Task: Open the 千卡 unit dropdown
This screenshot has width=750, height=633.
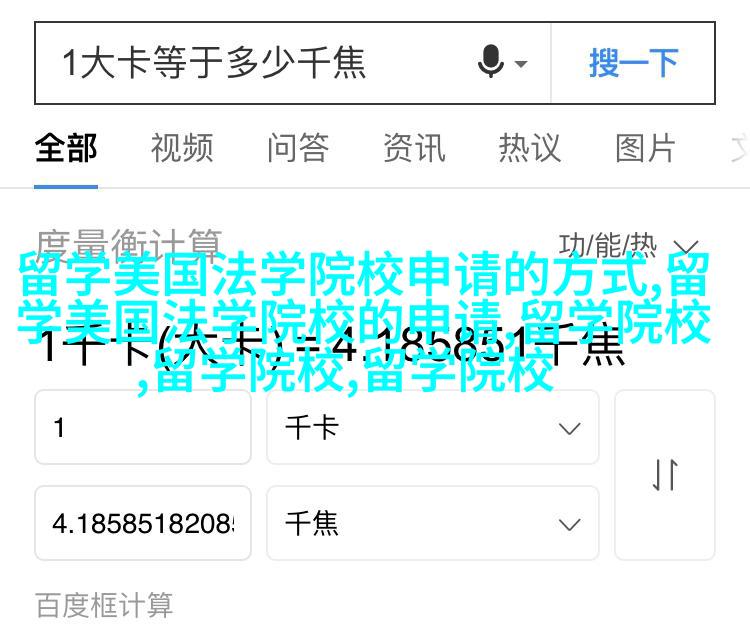Action: pyautogui.click(x=432, y=427)
